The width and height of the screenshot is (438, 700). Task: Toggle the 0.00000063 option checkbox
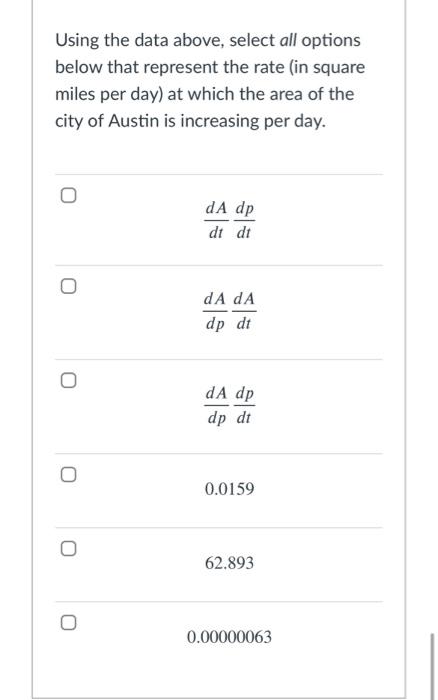click(x=68, y=622)
